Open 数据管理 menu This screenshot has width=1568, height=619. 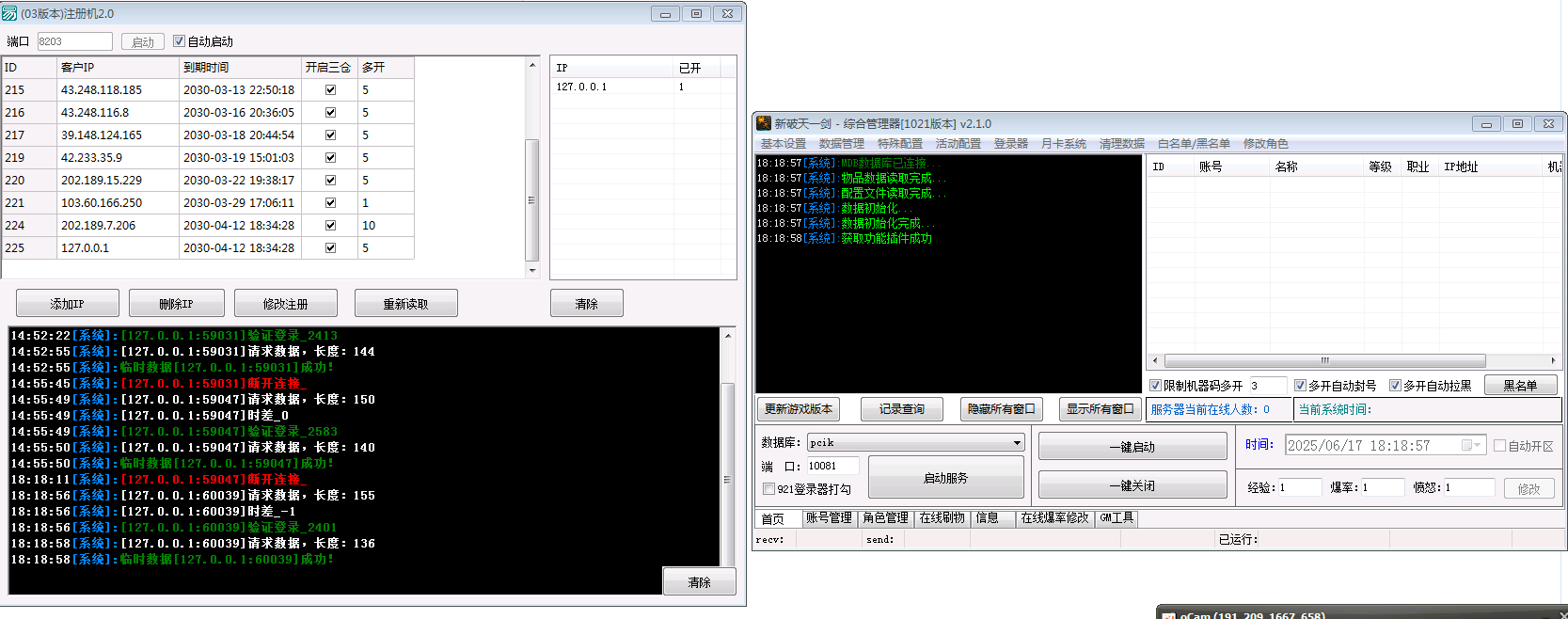[x=842, y=144]
